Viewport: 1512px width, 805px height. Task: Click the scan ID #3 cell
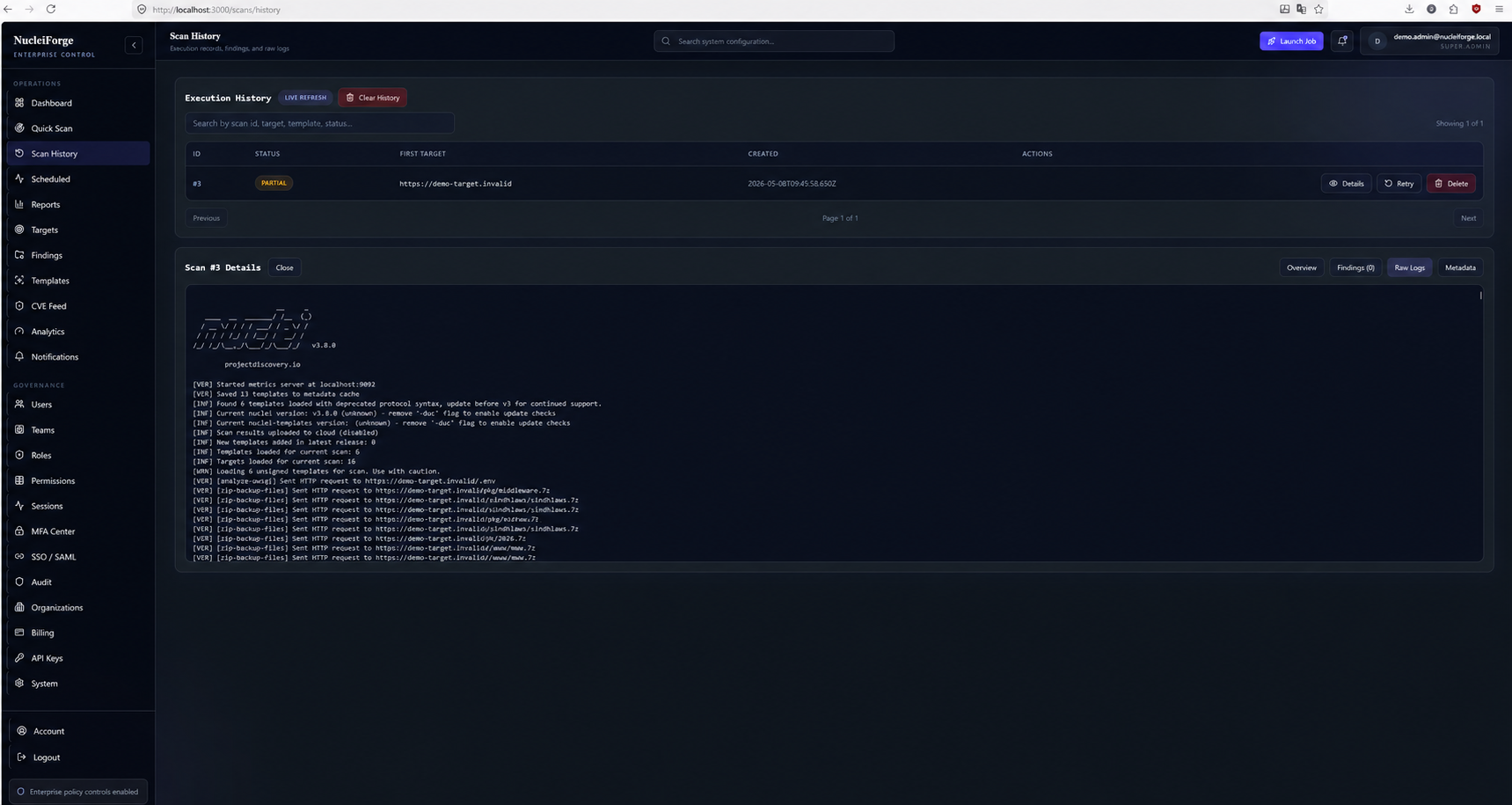197,184
